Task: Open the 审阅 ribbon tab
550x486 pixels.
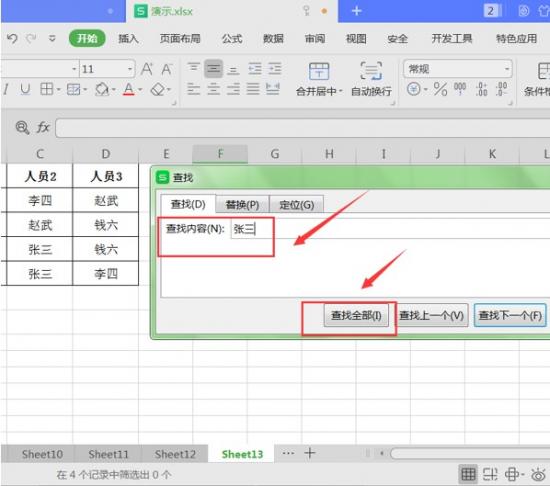Action: [315, 38]
